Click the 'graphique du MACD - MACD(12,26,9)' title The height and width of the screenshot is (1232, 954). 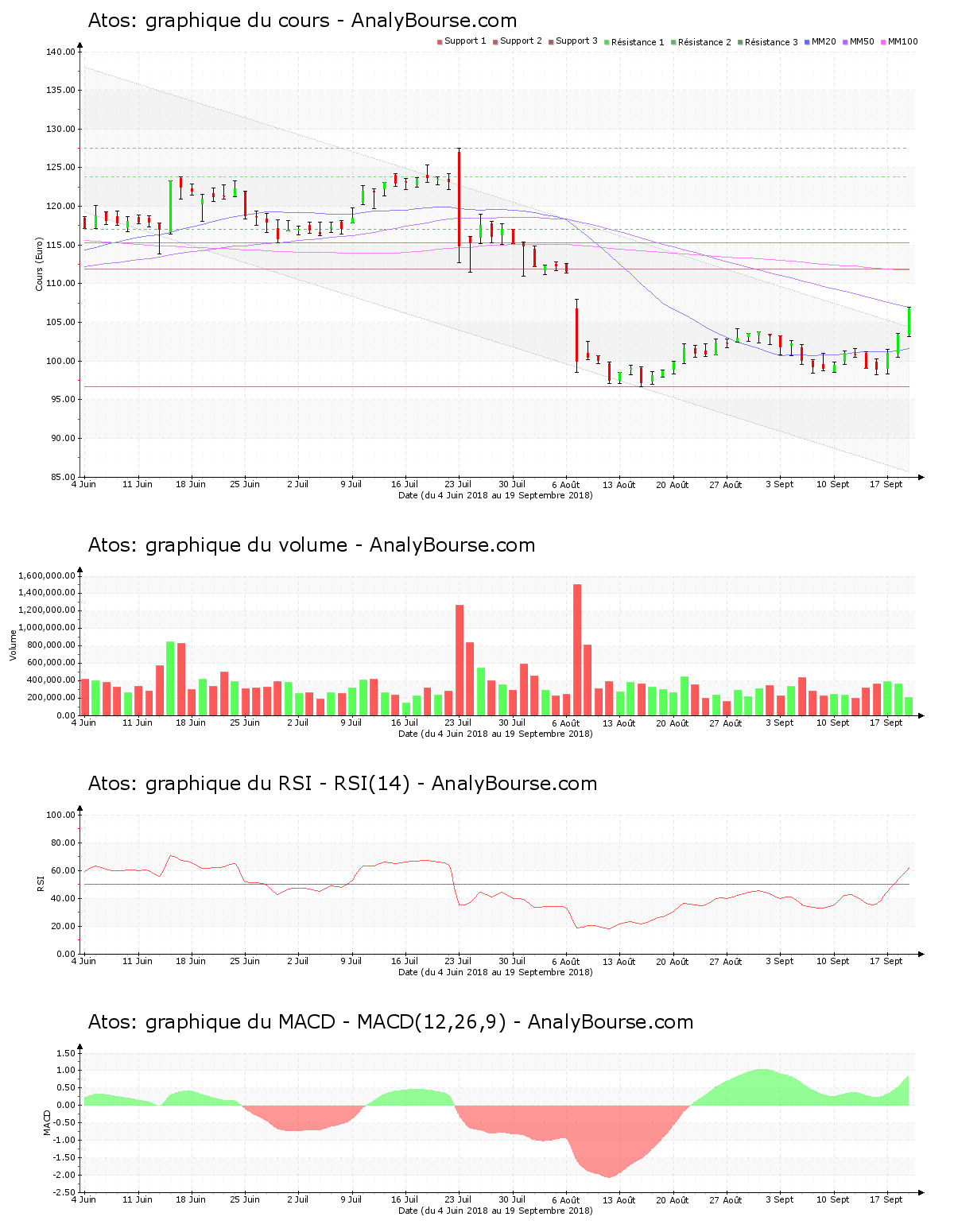coord(390,1022)
